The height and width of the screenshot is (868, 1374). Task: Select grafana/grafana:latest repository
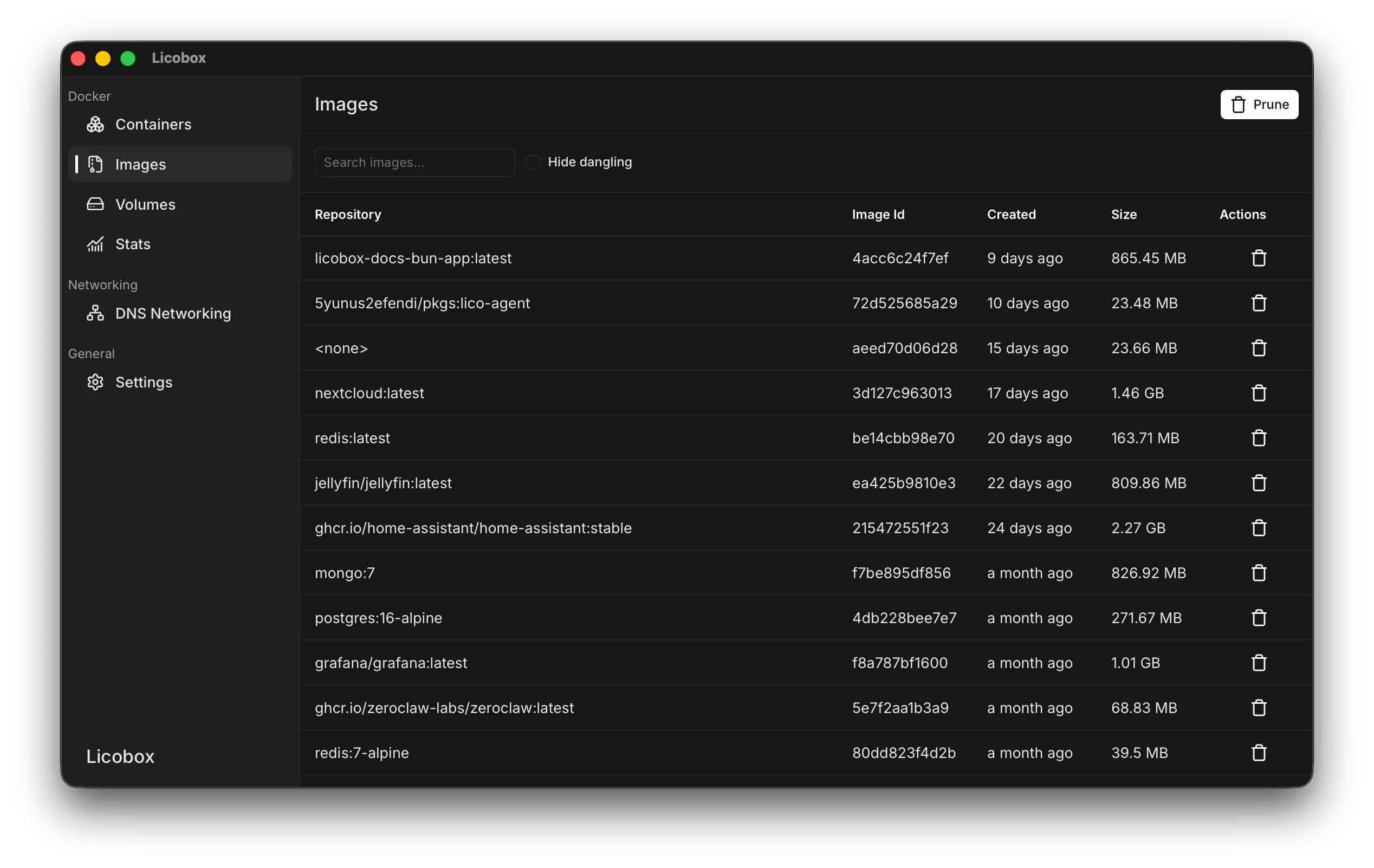click(391, 663)
